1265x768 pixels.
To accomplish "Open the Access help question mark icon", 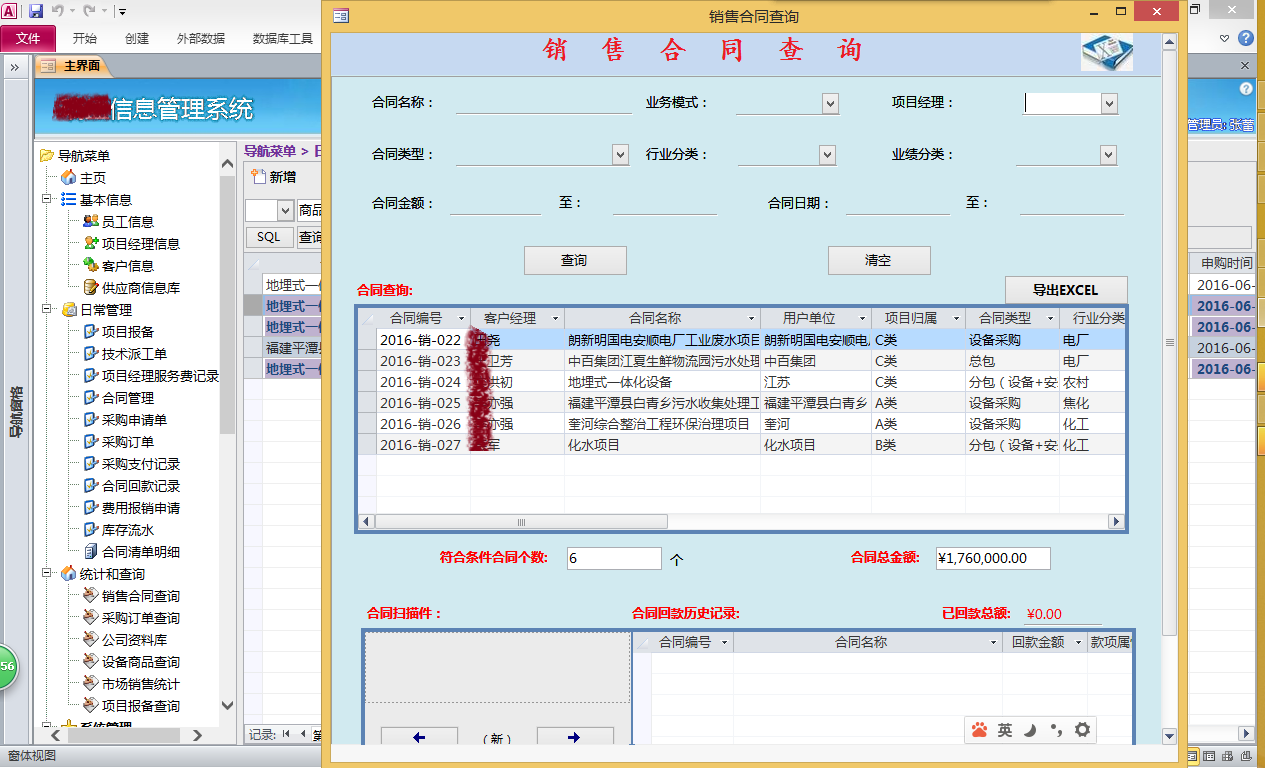I will [1246, 38].
